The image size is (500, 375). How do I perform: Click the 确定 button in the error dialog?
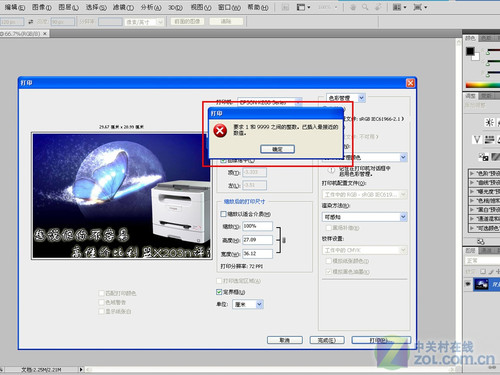click(277, 149)
